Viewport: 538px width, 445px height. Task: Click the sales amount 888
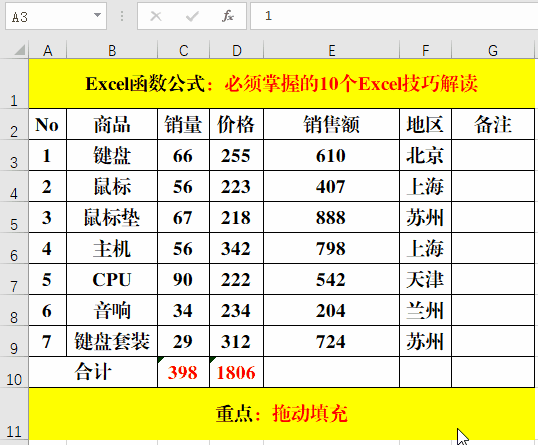click(331, 217)
